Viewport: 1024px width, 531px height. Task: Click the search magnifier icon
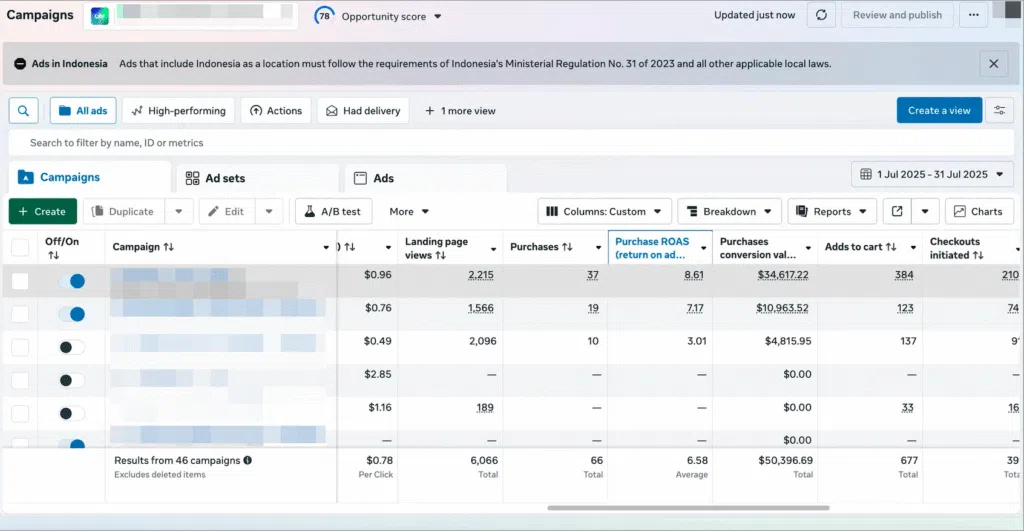(23, 110)
